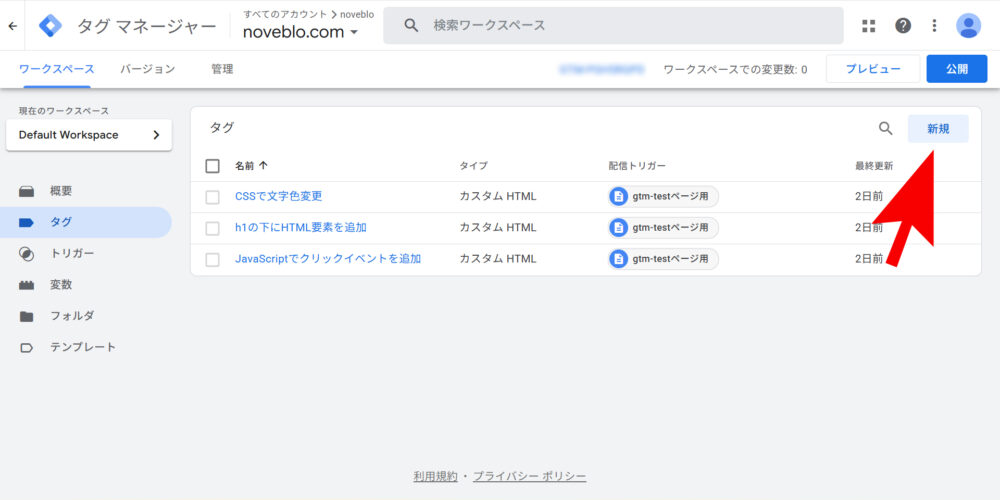Check the box for h1の下にHTML要素を追加
Image resolution: width=1000 pixels, height=500 pixels.
point(212,228)
